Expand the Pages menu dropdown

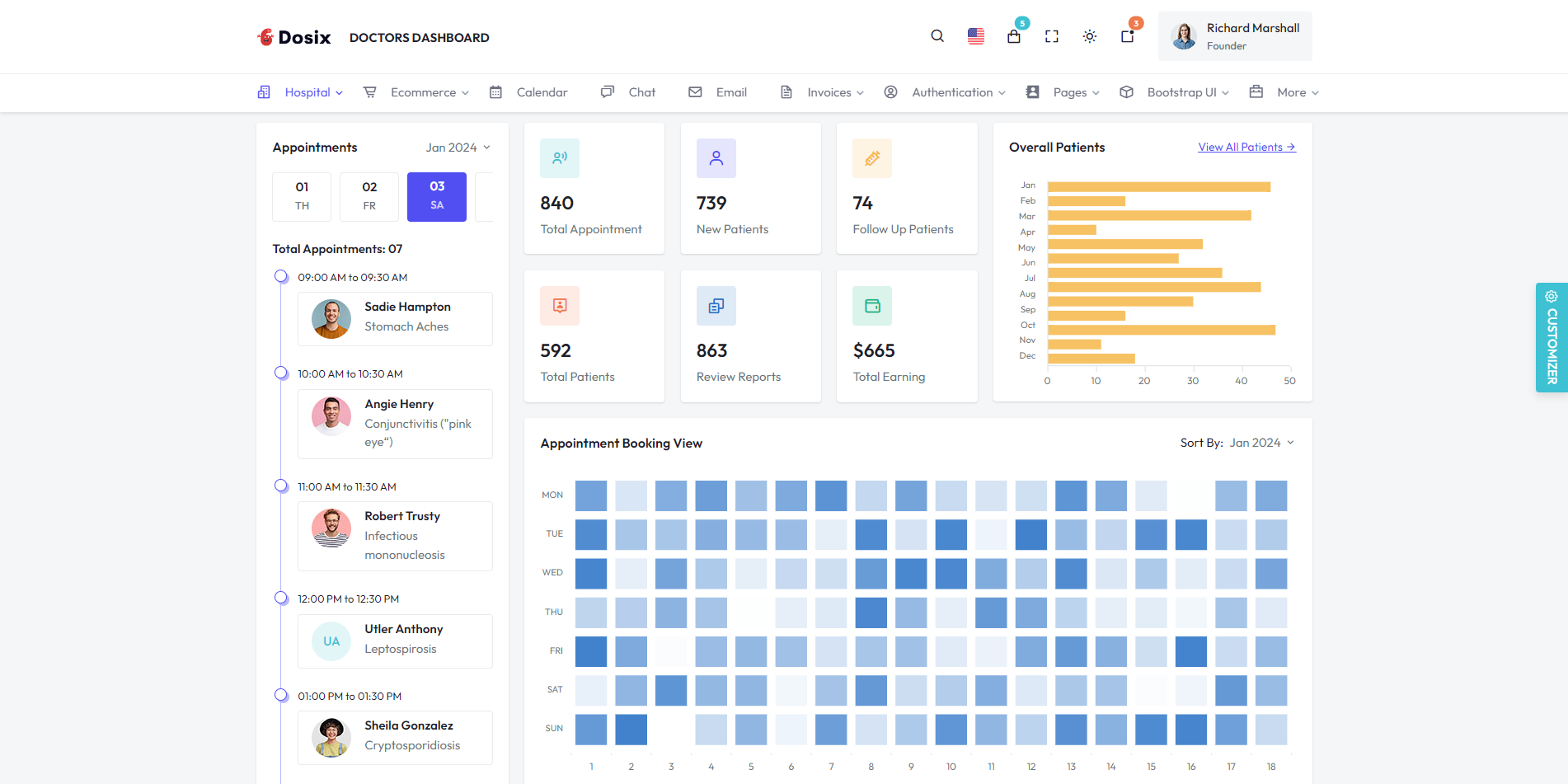(x=1096, y=93)
